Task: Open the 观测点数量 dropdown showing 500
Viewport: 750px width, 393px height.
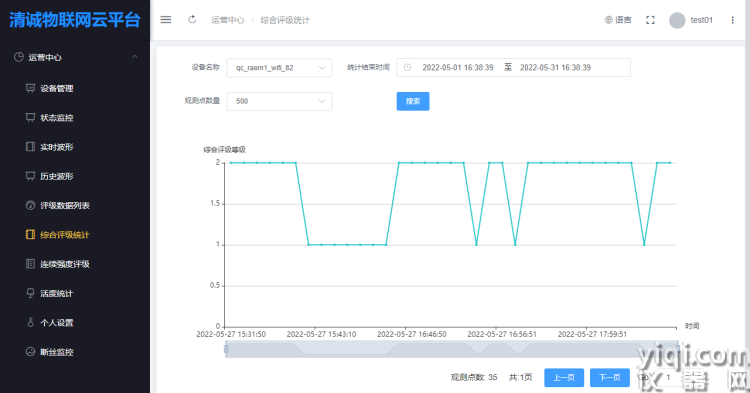Action: pyautogui.click(x=279, y=101)
